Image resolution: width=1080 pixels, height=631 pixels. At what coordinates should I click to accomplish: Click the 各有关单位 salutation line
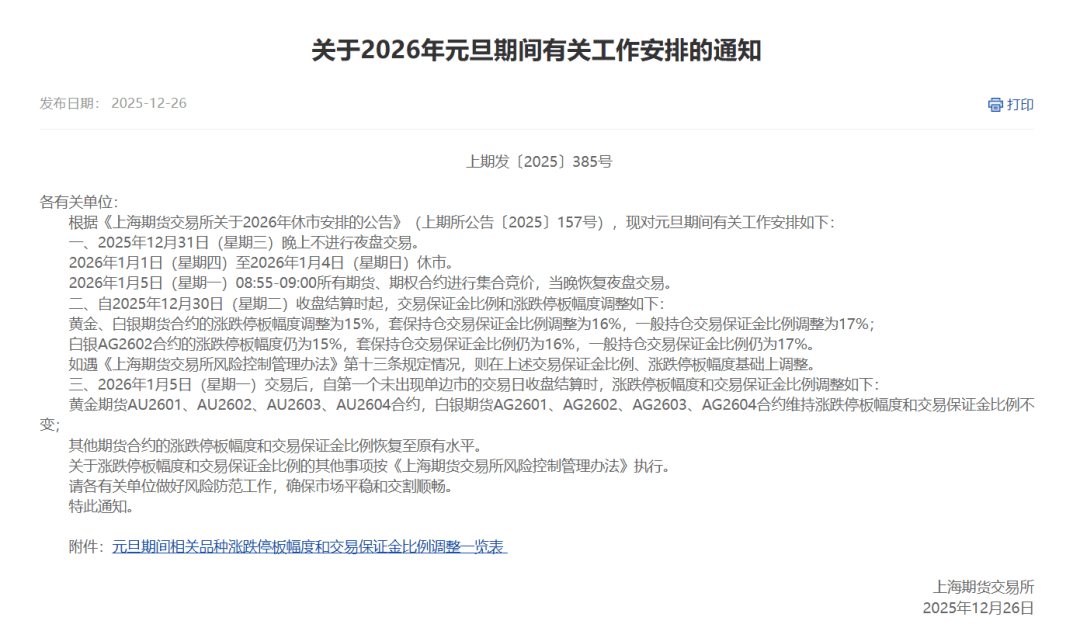pyautogui.click(x=79, y=202)
